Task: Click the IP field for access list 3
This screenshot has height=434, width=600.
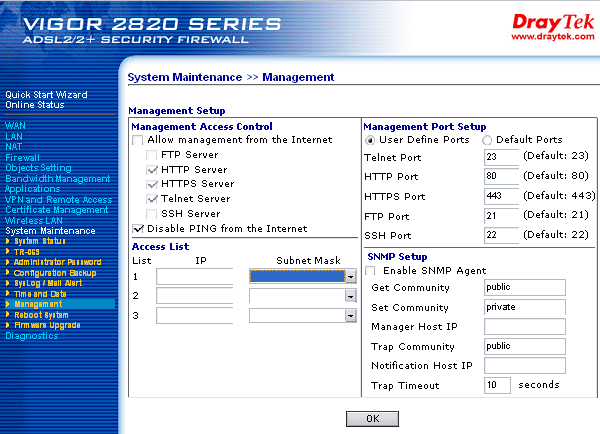Action: 194,316
